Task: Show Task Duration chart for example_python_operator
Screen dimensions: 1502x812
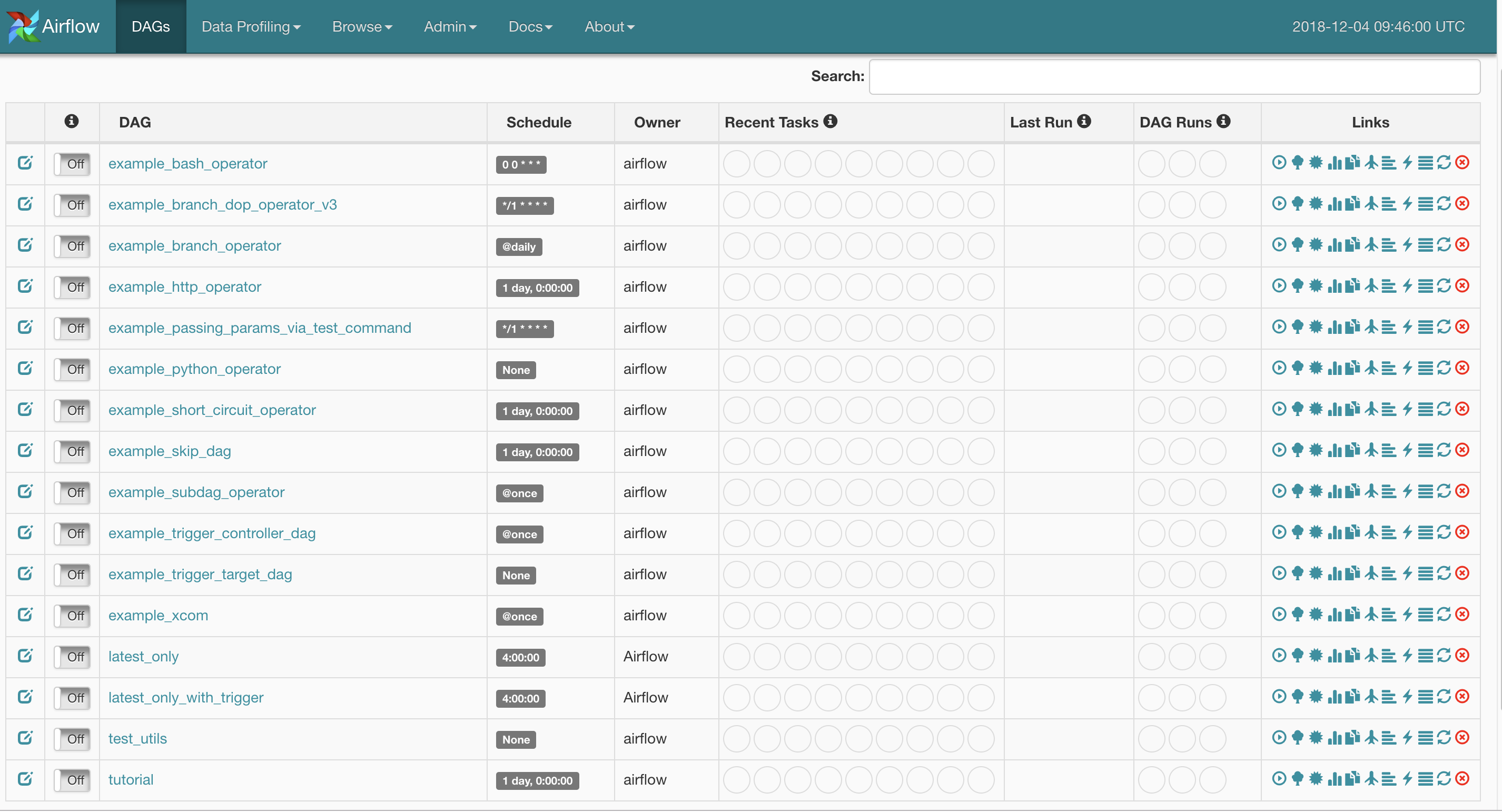Action: click(1334, 368)
